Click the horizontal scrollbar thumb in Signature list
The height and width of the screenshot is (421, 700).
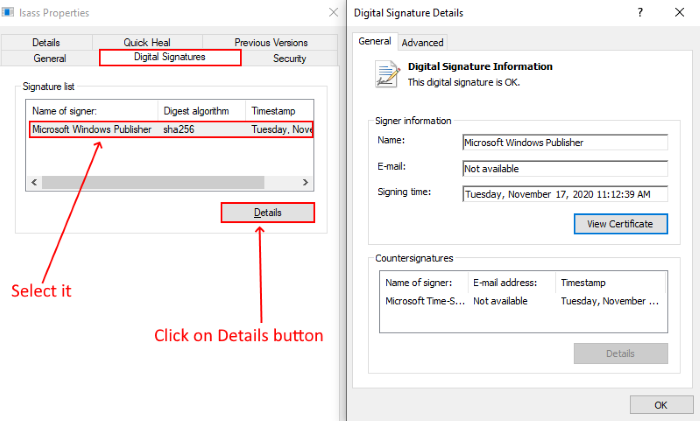153,182
